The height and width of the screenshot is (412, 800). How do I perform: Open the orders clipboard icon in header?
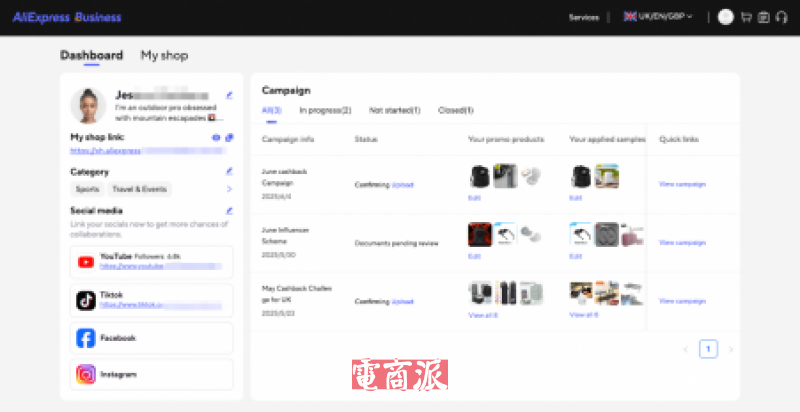point(763,17)
